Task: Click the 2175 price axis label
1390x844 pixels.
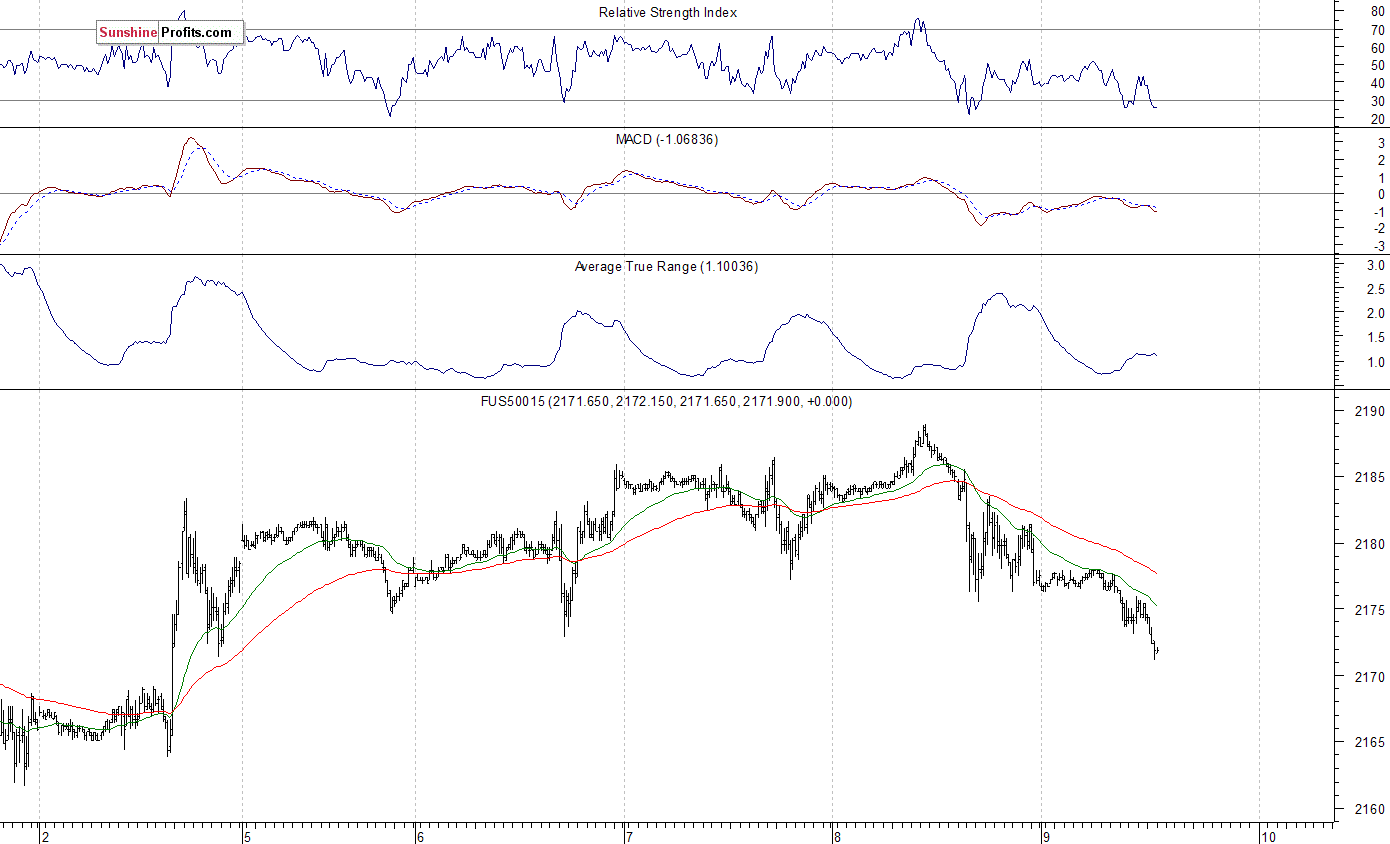Action: click(x=1371, y=610)
